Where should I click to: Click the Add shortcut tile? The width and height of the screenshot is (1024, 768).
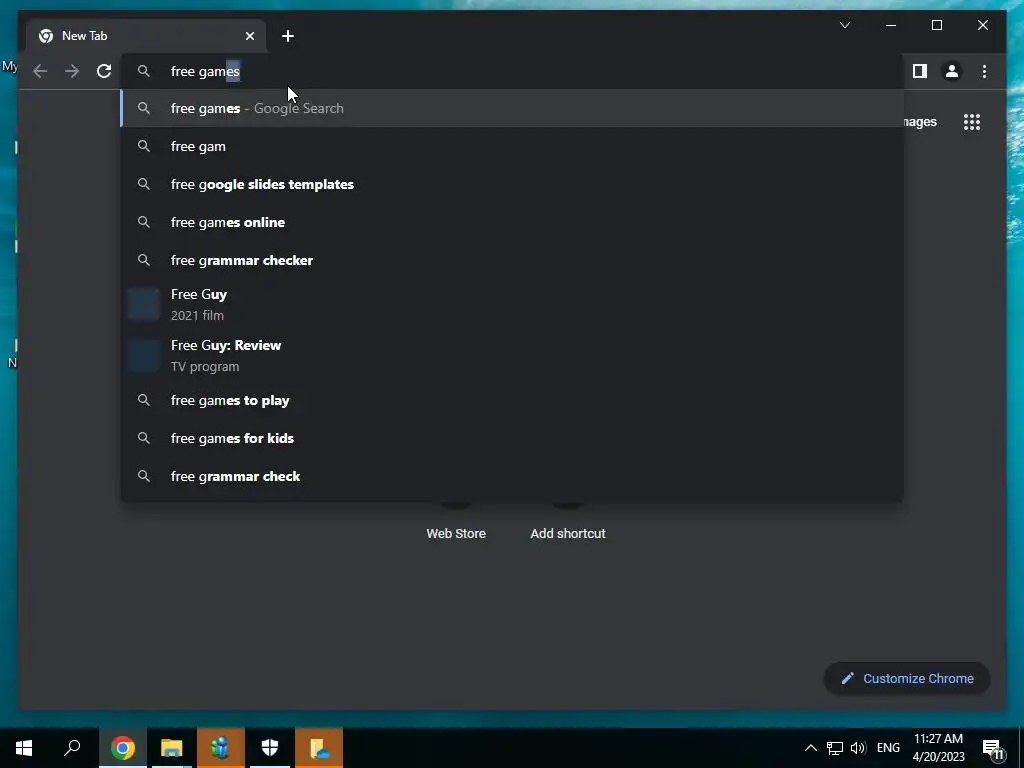click(568, 534)
